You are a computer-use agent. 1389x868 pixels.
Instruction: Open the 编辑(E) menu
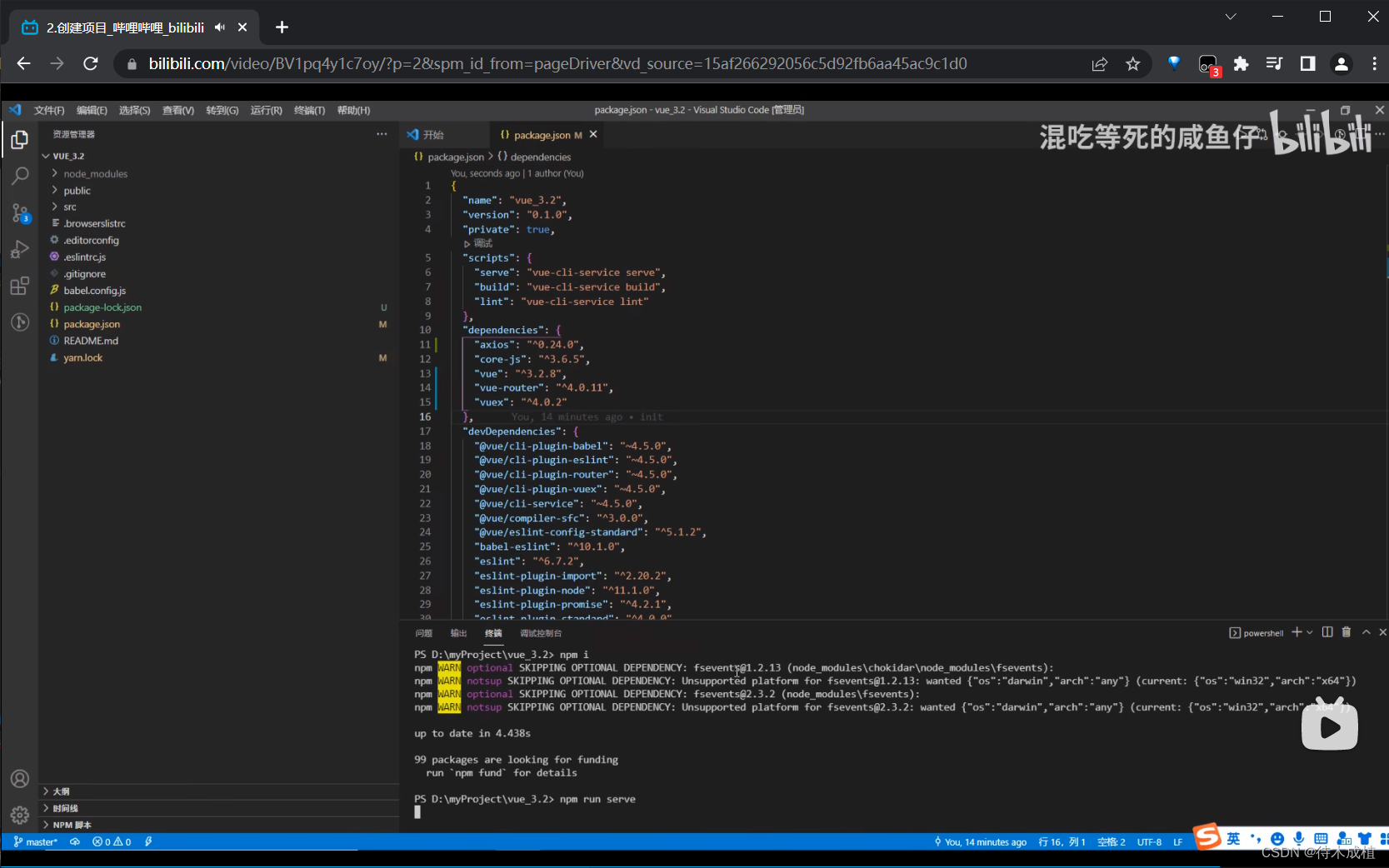(x=92, y=110)
